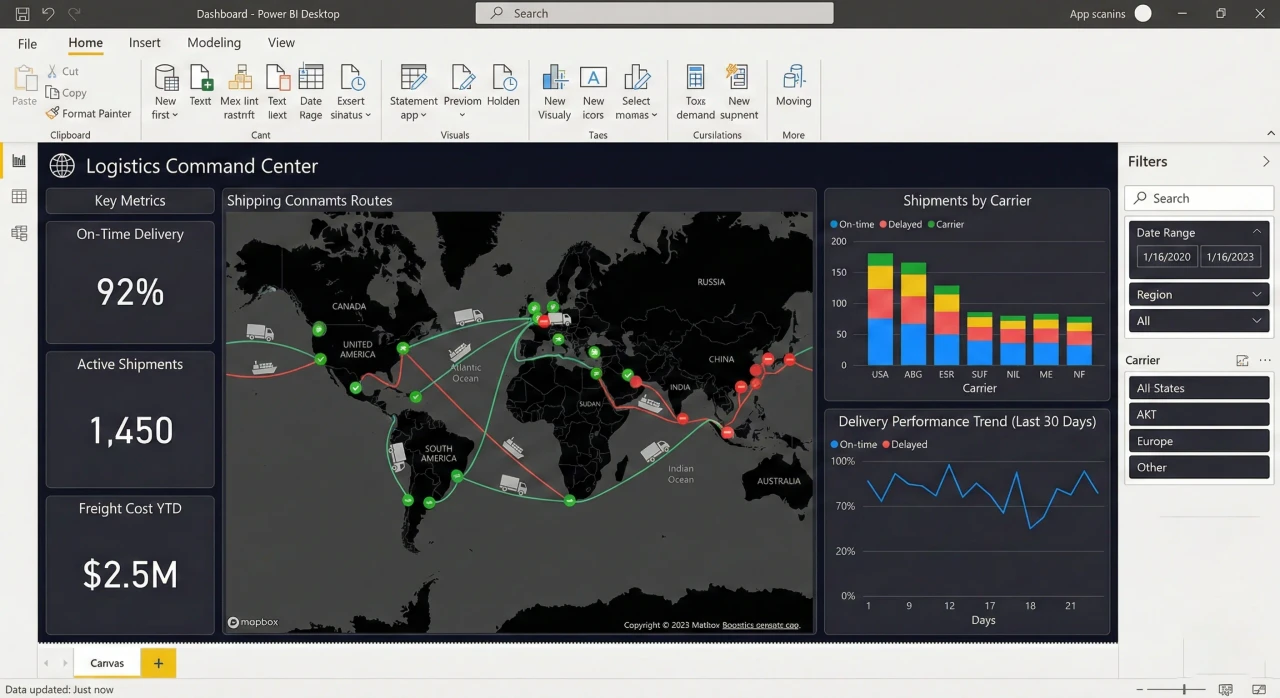Click end date field 1/16/2023
Image resolution: width=1280 pixels, height=698 pixels.
coord(1230,257)
